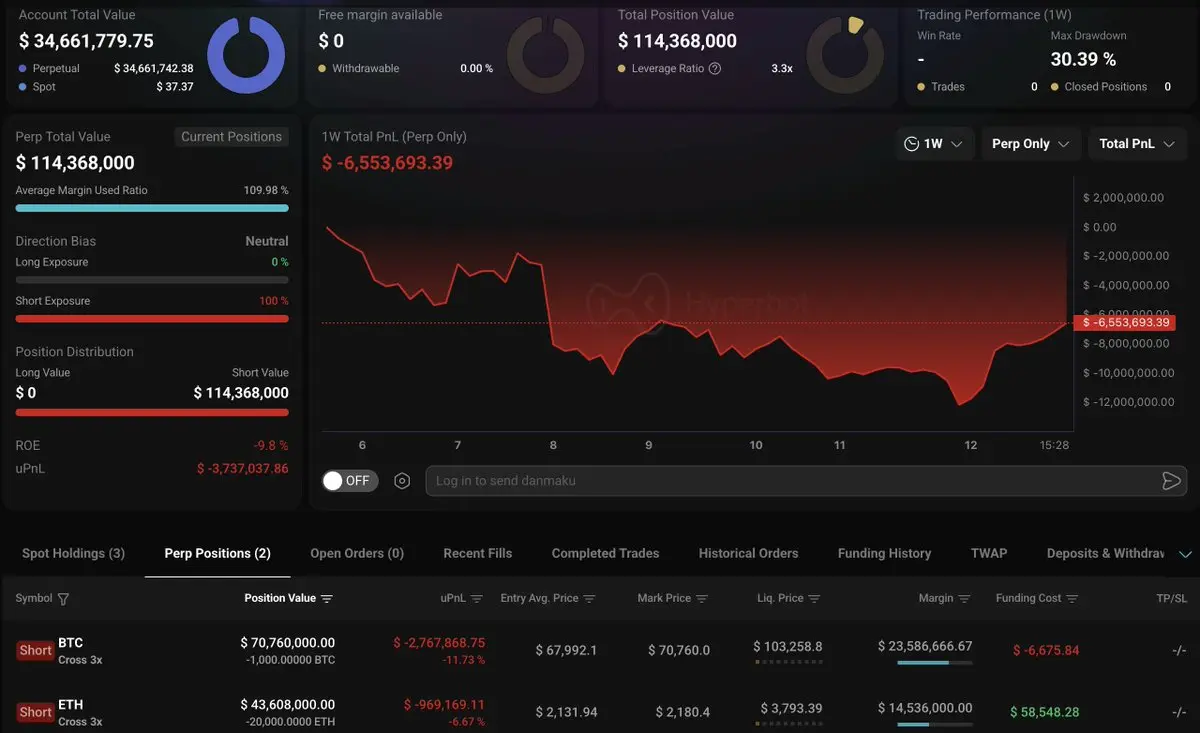Click the clock icon in 1W selector
The height and width of the screenshot is (733, 1200).
(911, 144)
